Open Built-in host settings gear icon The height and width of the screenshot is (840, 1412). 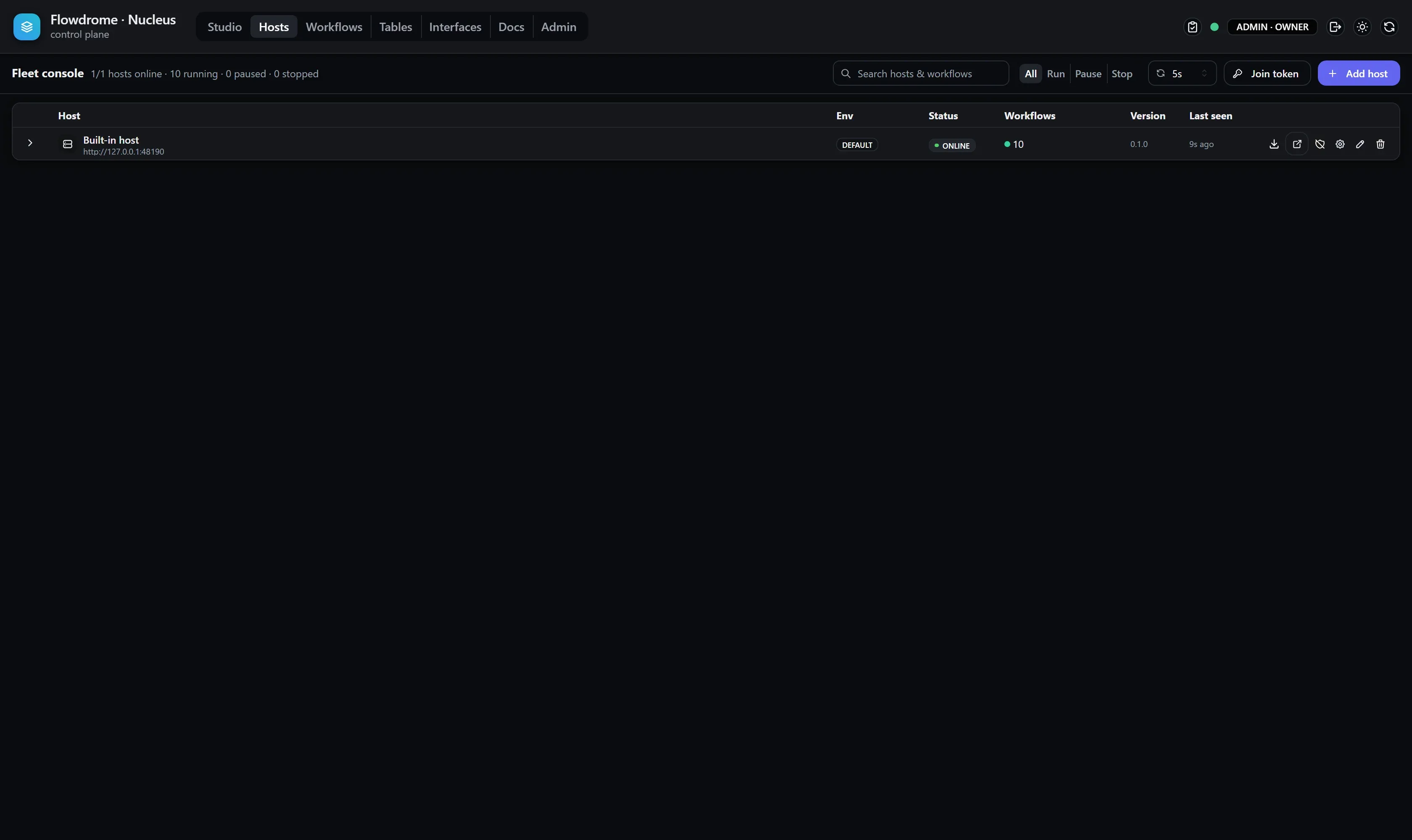tap(1340, 144)
